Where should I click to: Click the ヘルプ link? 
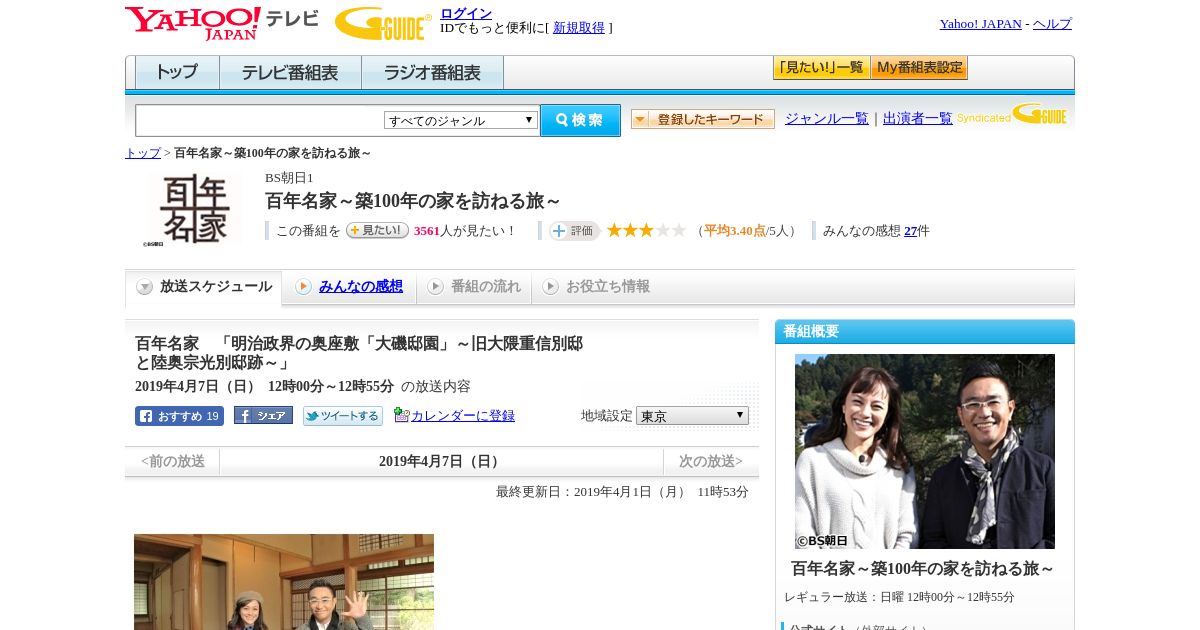tap(1052, 24)
